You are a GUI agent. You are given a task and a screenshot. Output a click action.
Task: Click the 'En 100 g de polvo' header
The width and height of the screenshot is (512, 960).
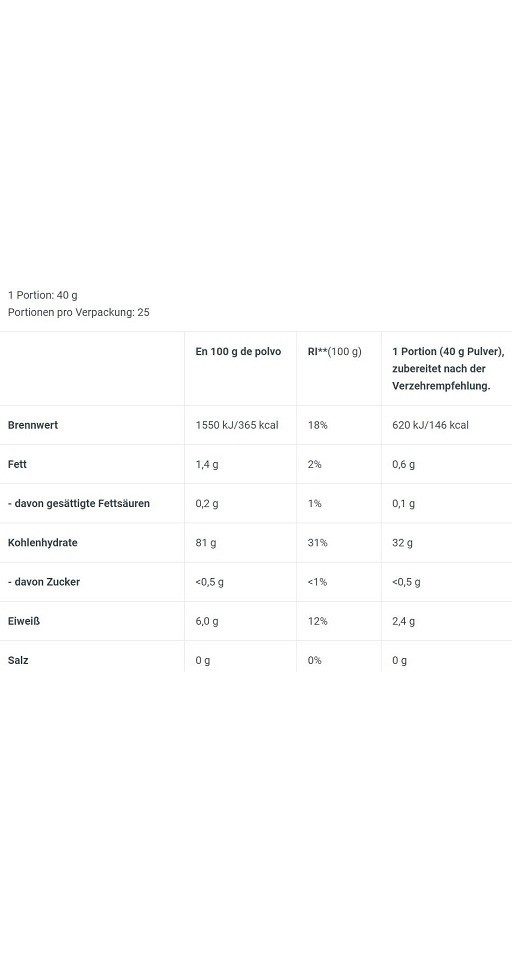coord(238,351)
